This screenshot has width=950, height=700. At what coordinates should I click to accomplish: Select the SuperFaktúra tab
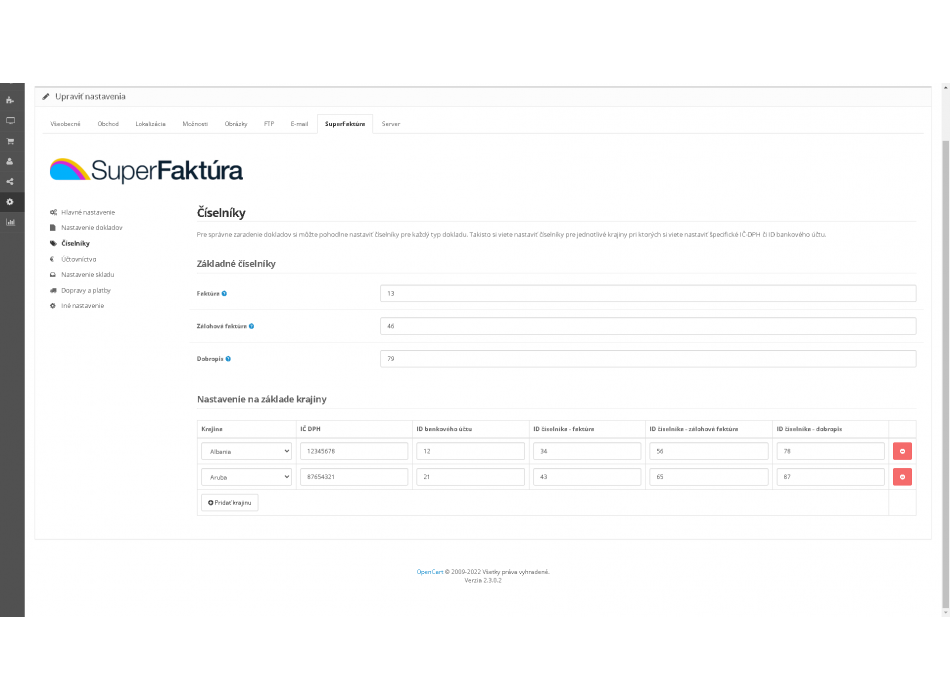pos(345,124)
